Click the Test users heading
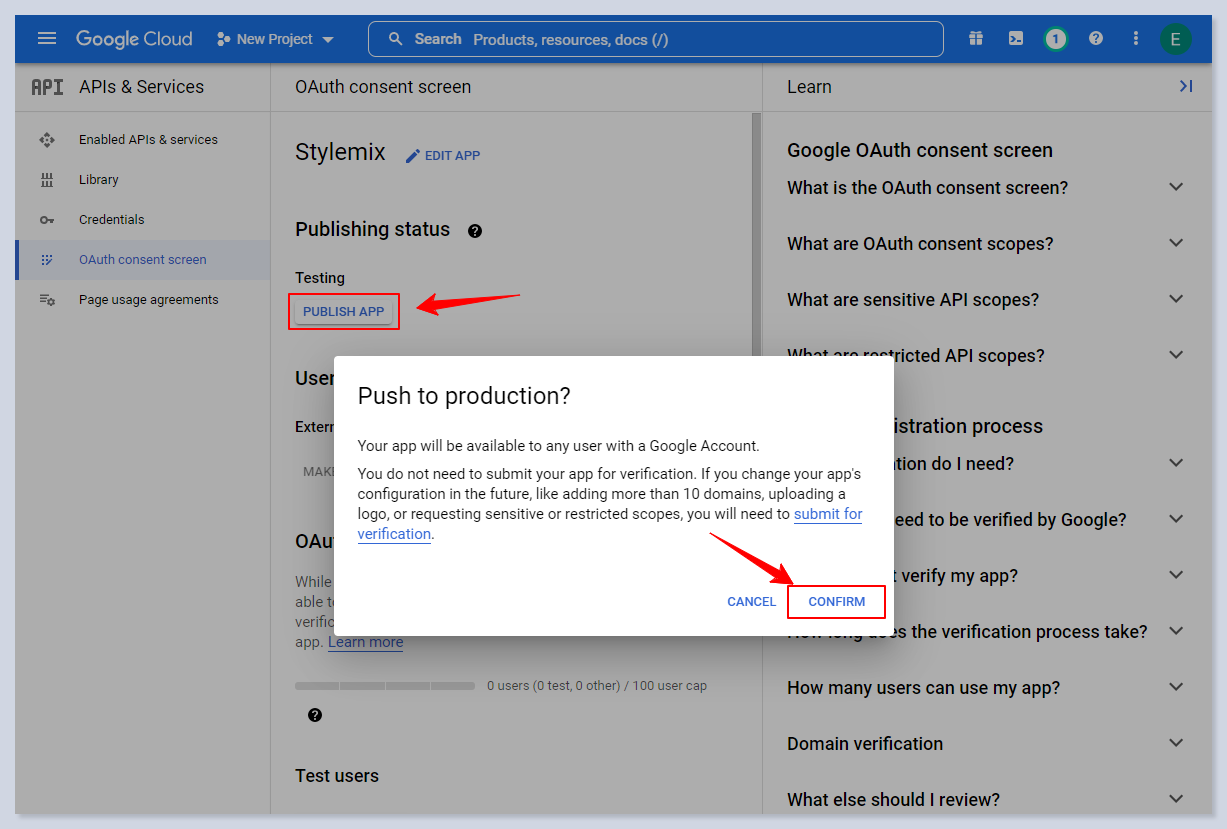The height and width of the screenshot is (829, 1227). click(x=337, y=776)
